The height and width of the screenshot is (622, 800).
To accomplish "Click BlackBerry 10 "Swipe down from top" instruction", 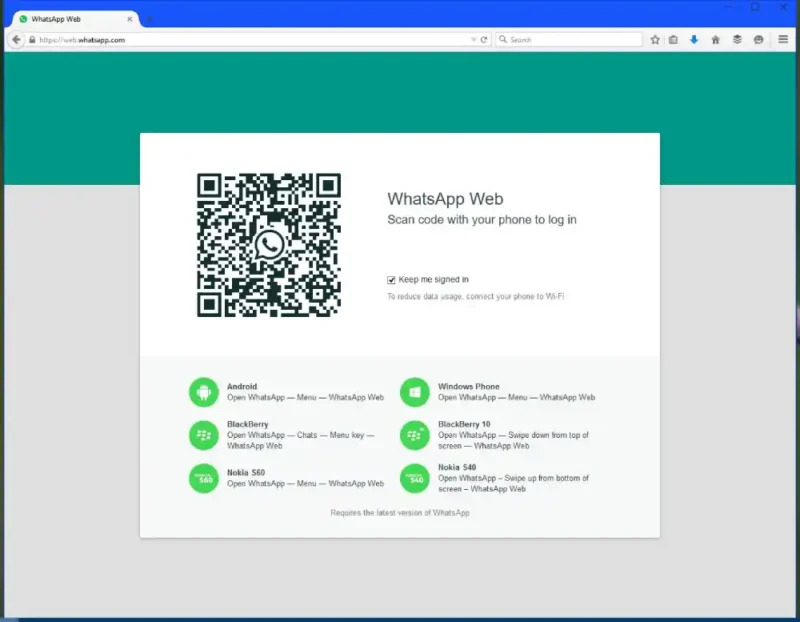I will pos(513,440).
